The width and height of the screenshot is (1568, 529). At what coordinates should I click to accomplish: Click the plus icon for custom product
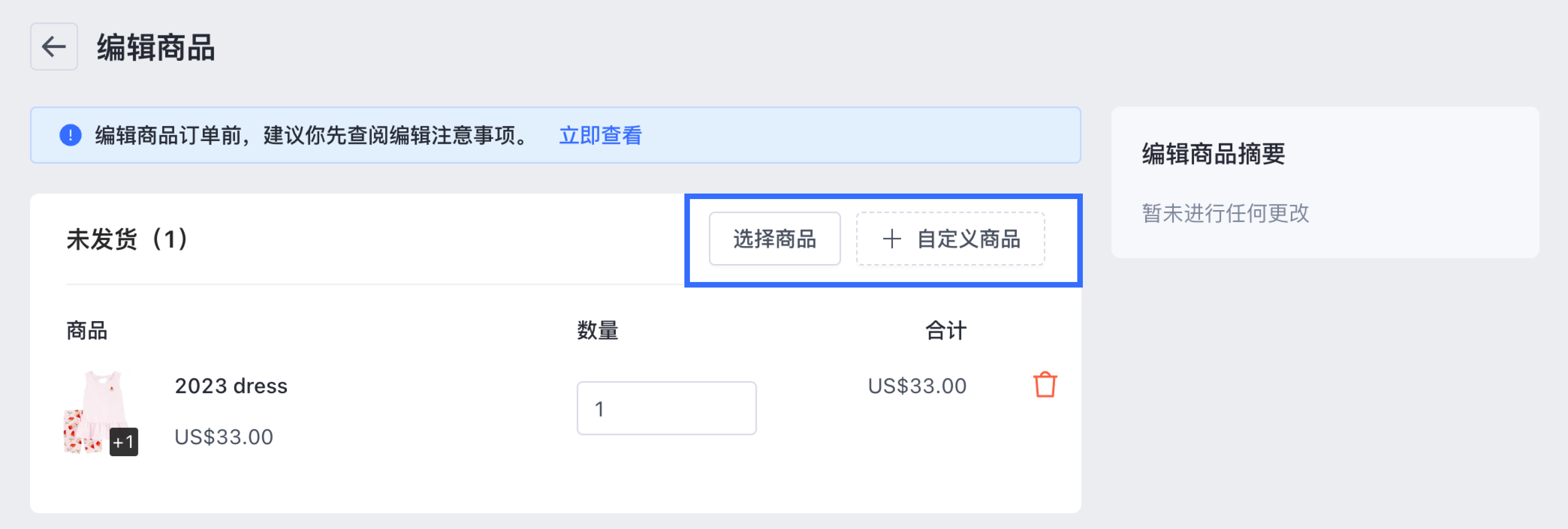(892, 239)
